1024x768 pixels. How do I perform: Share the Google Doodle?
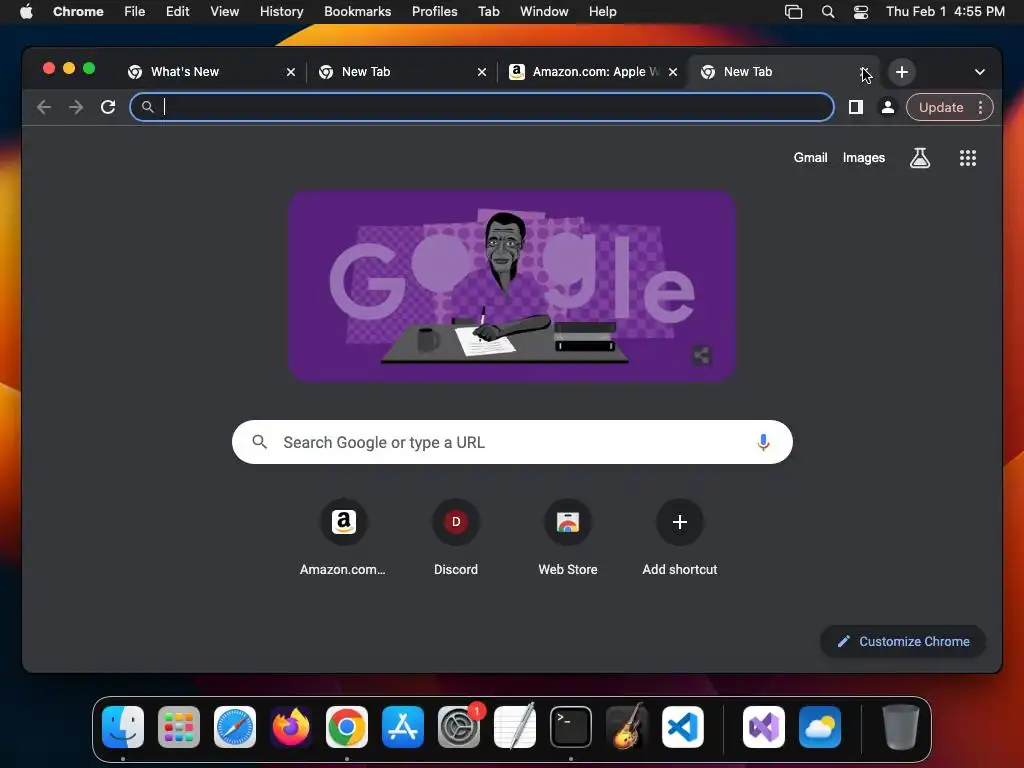pyautogui.click(x=701, y=356)
